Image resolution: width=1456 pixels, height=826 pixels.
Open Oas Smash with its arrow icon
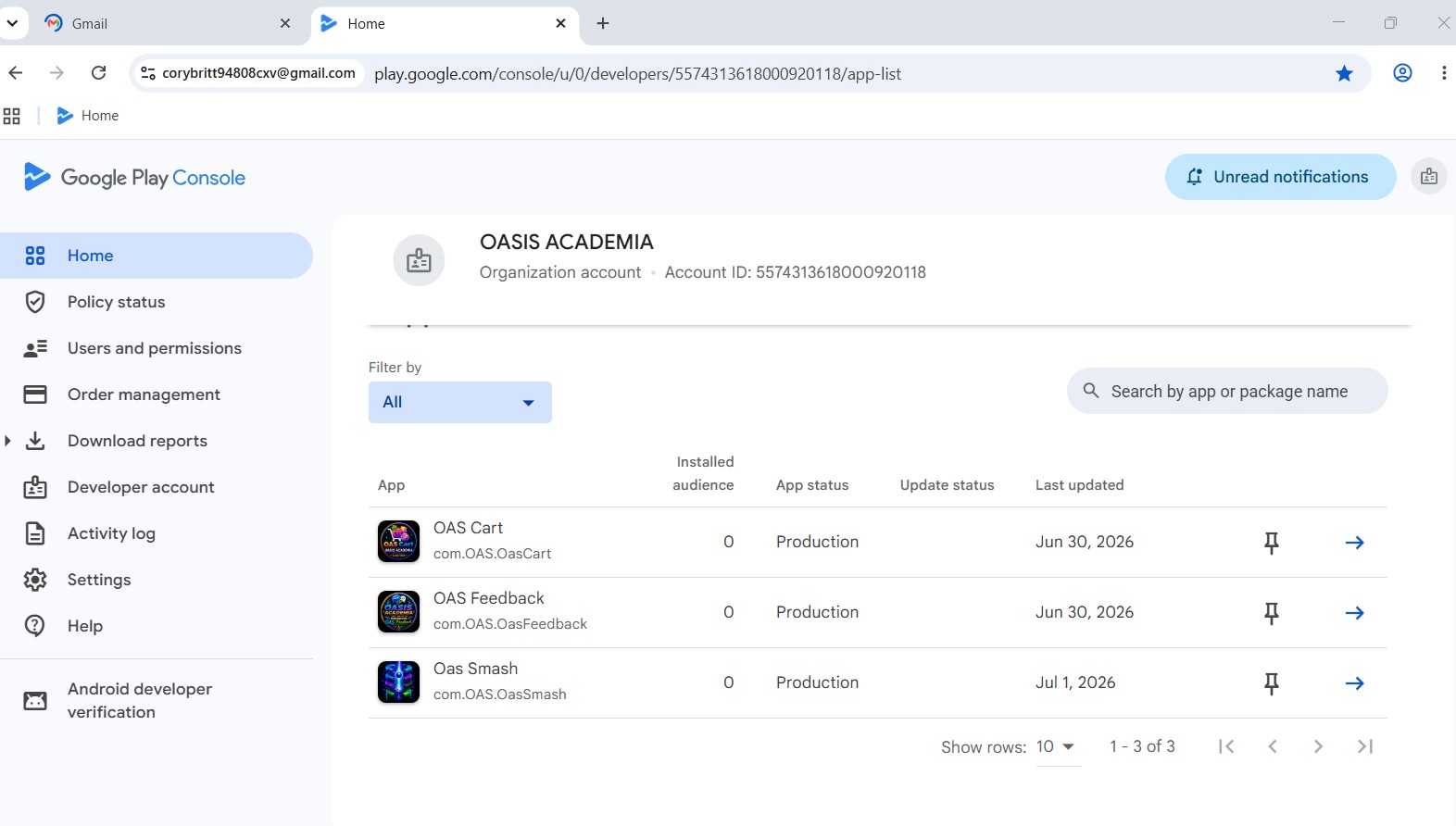tap(1354, 683)
